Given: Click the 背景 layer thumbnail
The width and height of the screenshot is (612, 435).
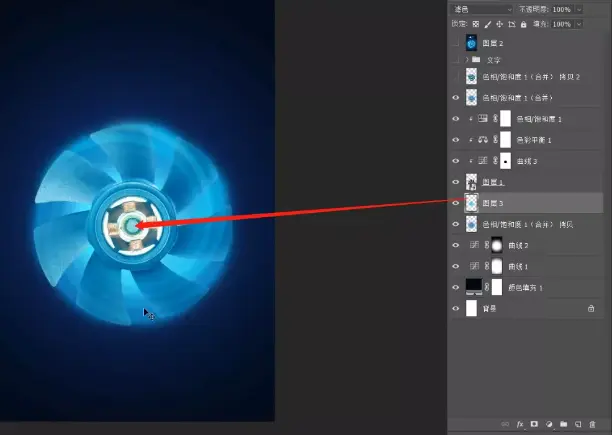Looking at the screenshot, I should tap(471, 308).
